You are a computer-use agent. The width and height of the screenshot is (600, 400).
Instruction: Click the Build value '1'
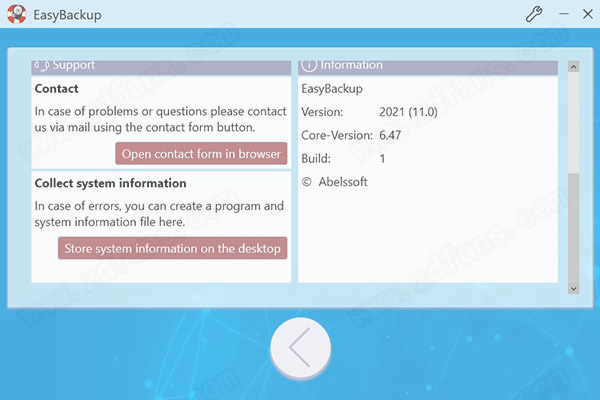(x=382, y=158)
